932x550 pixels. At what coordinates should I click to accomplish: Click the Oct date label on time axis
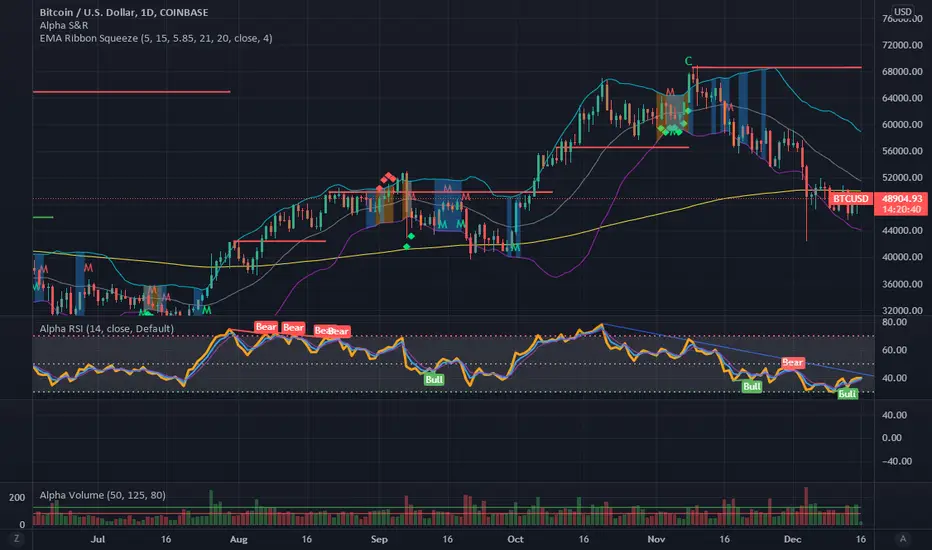pyautogui.click(x=515, y=539)
